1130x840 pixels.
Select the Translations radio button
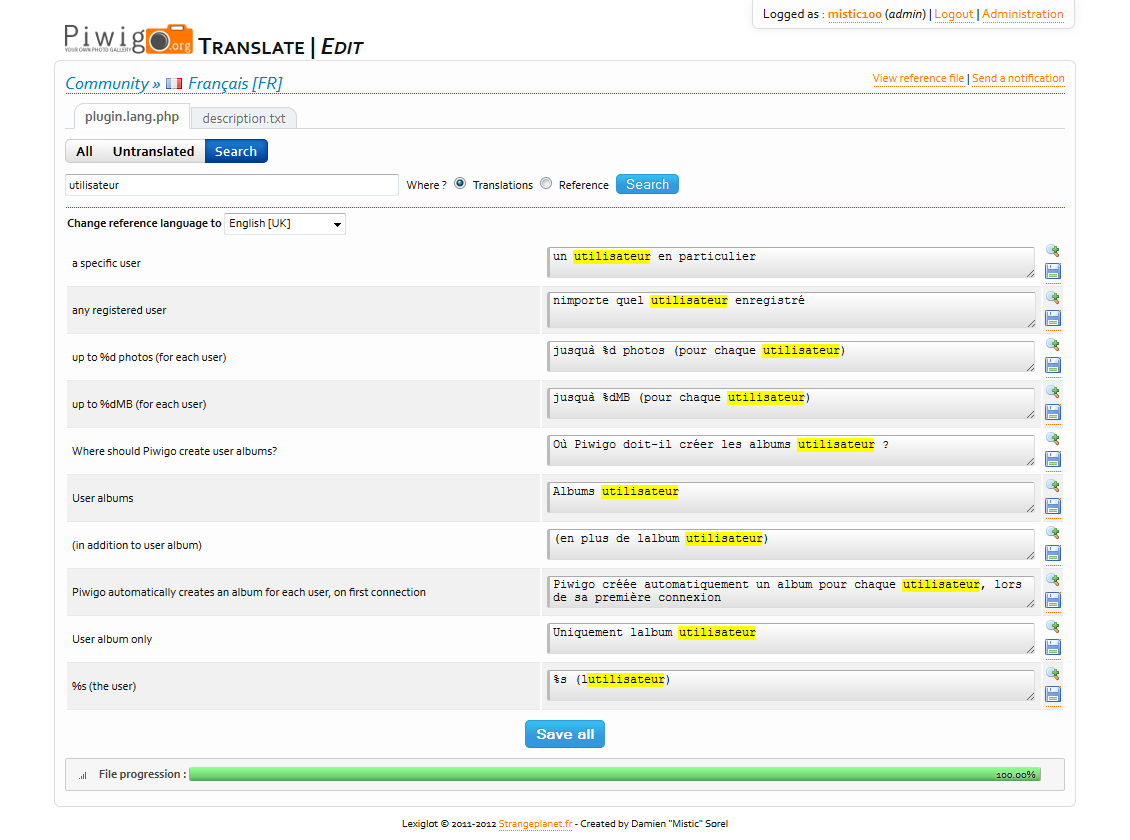click(460, 184)
